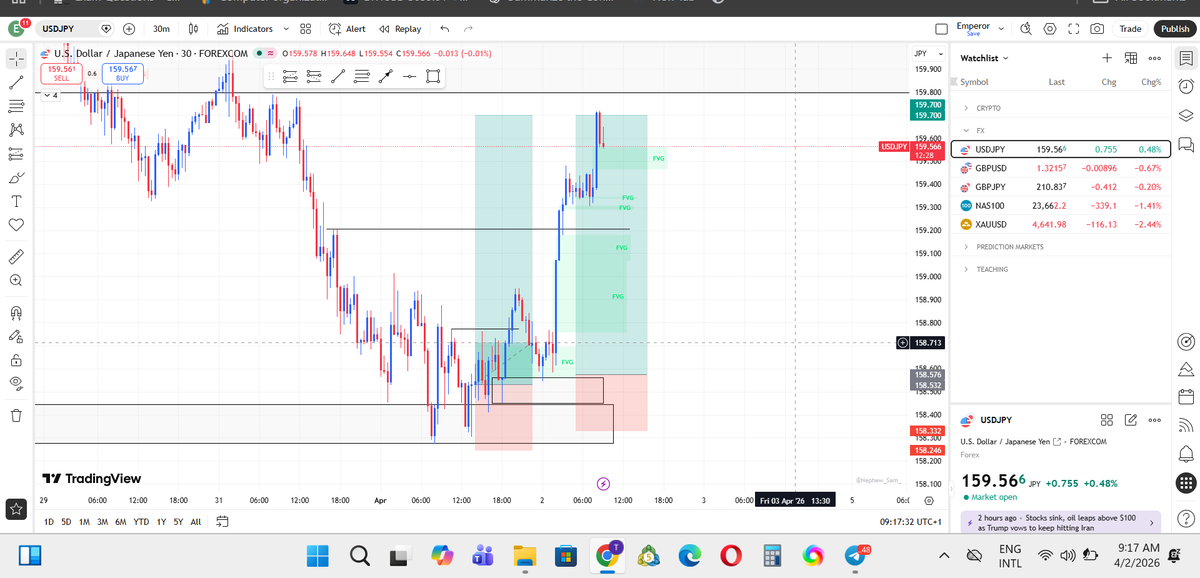Open the go to date calendar
This screenshot has width=1200, height=578.
click(222, 522)
